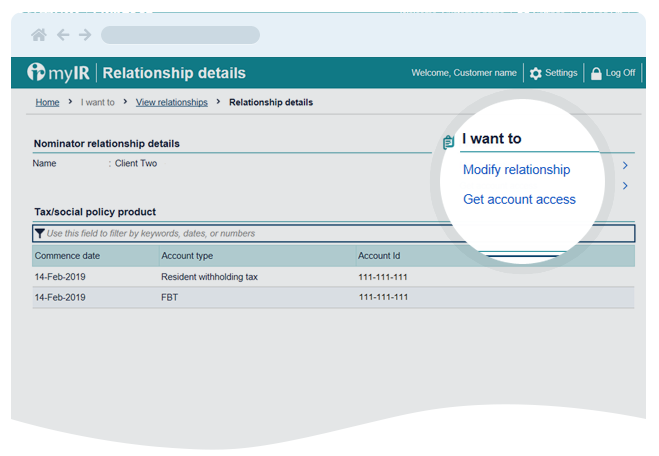Click the browser forward arrow
Viewport: 659px width, 456px height.
click(x=85, y=35)
